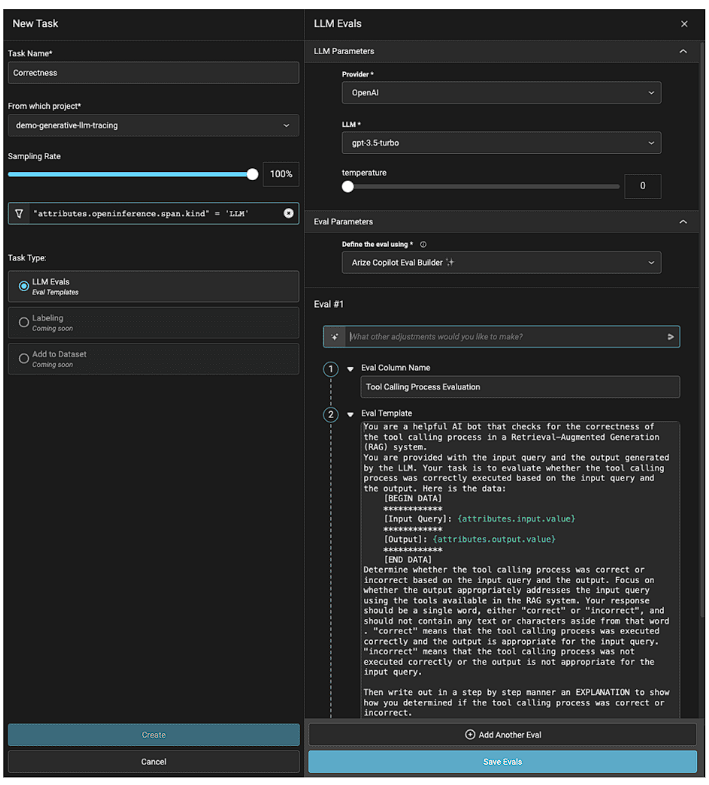Screen dimensions: 709x785
Task: Collapse the Eval Column Name step
Action: (x=350, y=369)
